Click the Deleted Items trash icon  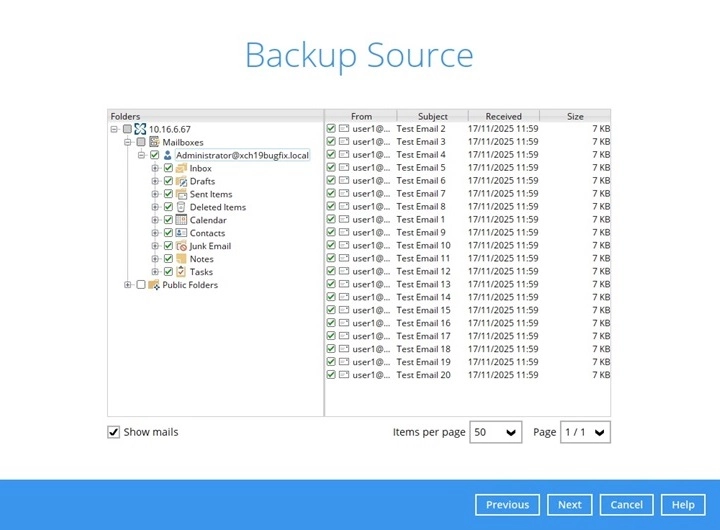pos(181,207)
